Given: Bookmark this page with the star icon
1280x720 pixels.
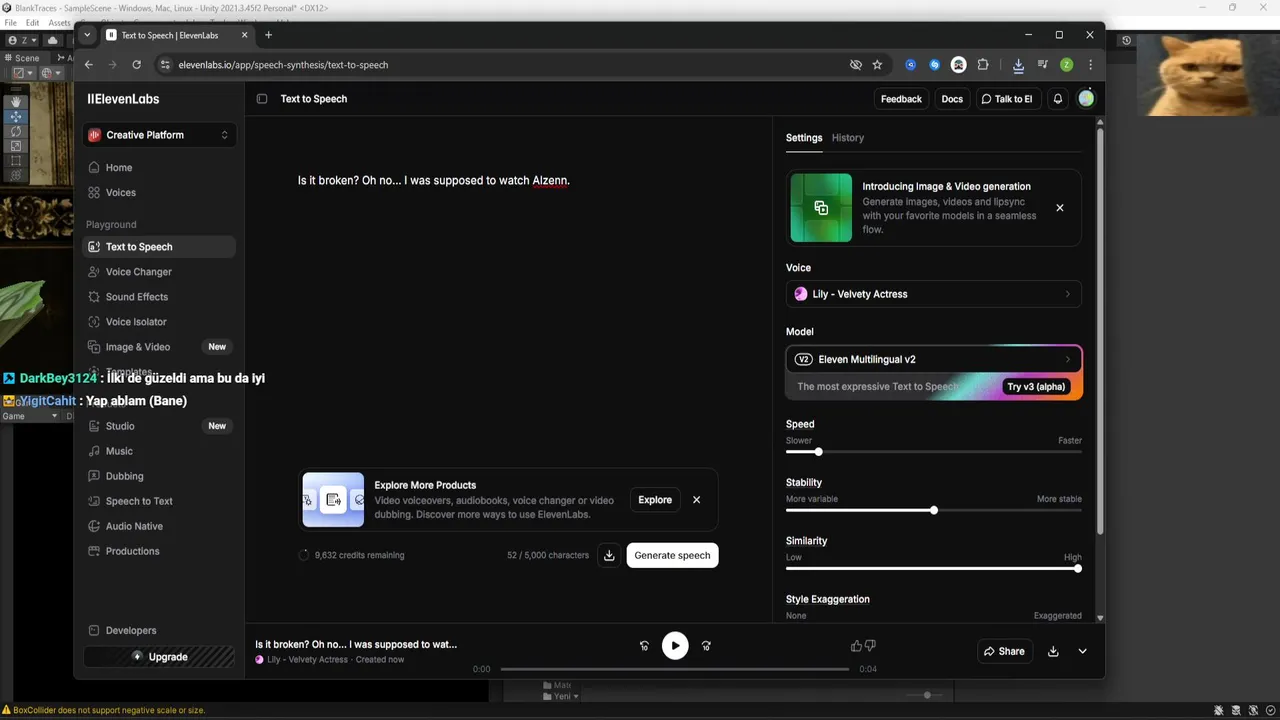Looking at the screenshot, I should coord(877,65).
